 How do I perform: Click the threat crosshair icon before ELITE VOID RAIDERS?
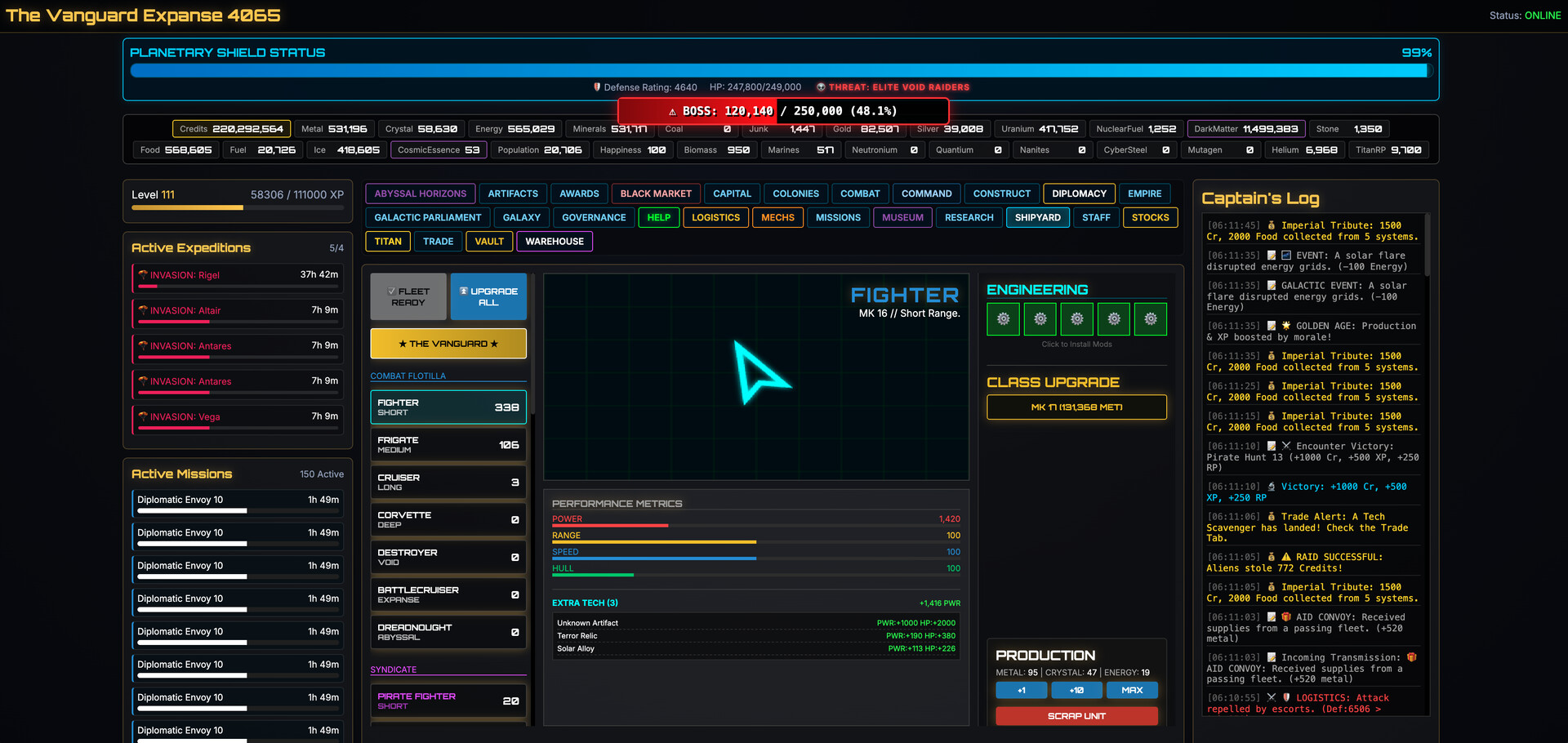pos(821,87)
